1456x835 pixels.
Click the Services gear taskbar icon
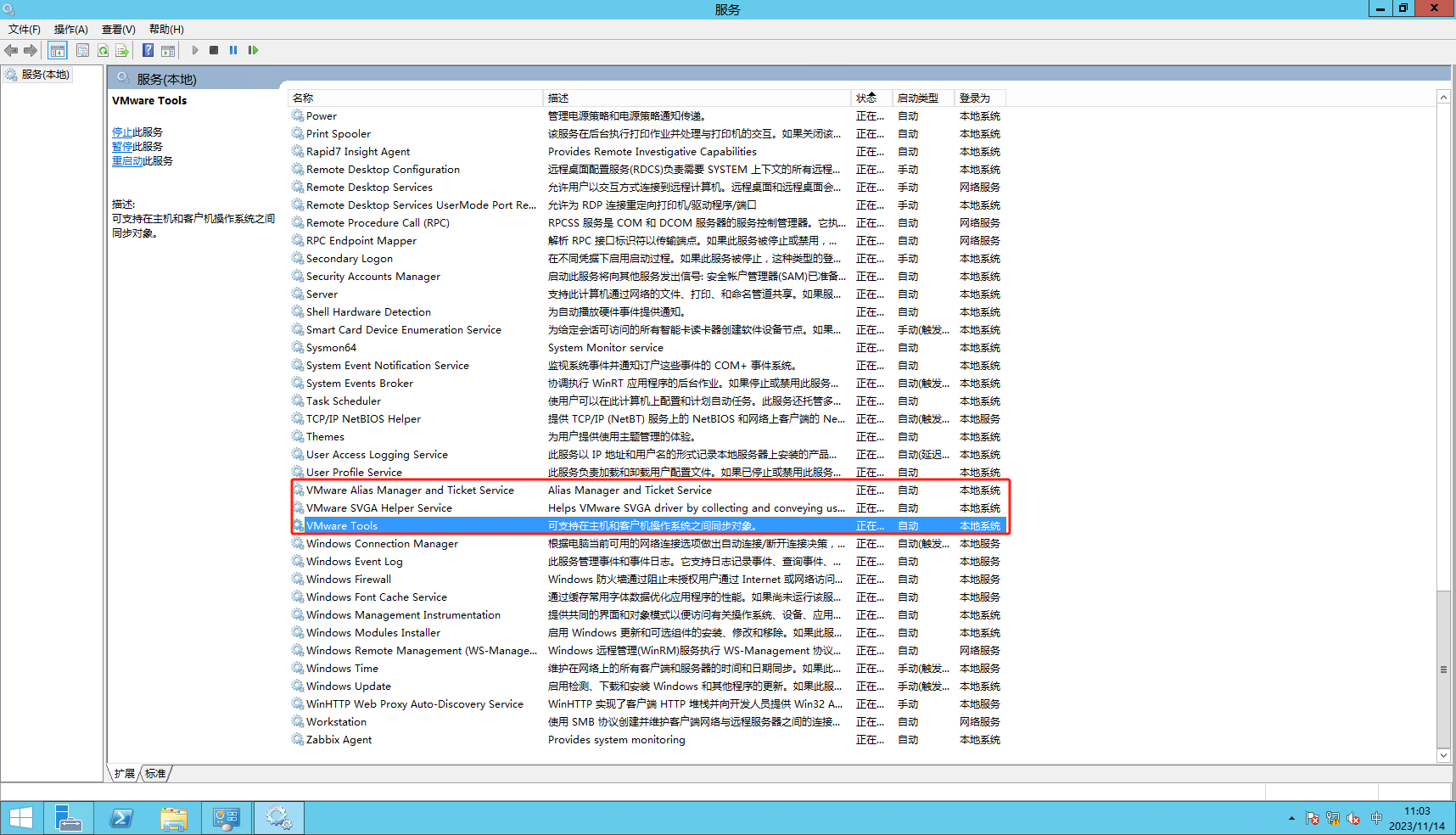click(279, 818)
